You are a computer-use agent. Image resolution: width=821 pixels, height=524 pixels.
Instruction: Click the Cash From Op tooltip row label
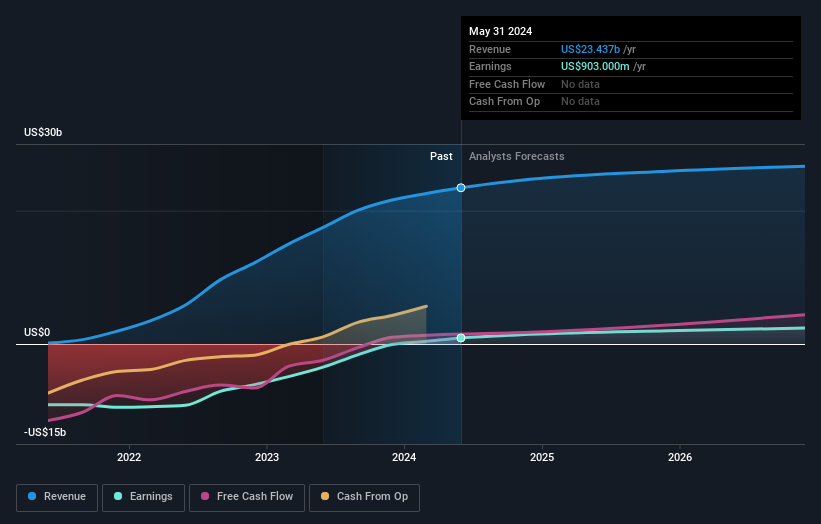pos(504,102)
